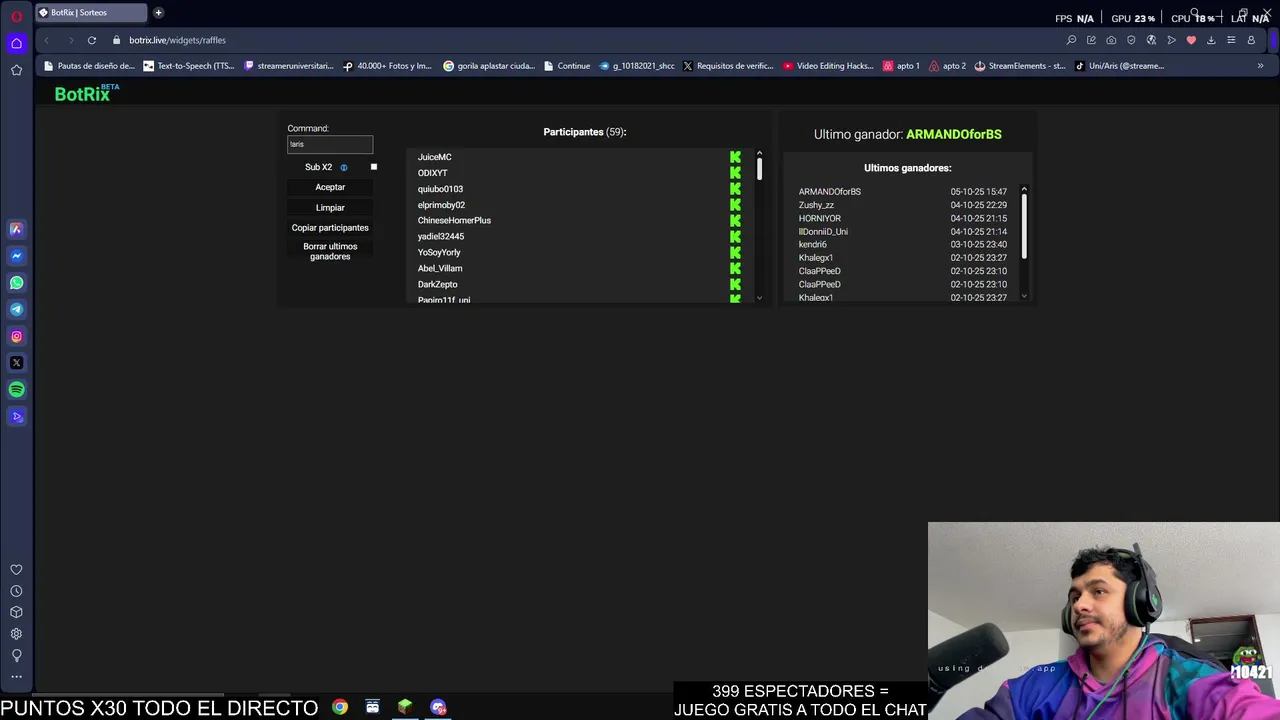Click Copiar participantes button
Screen dimensions: 1280x720
pos(330,228)
